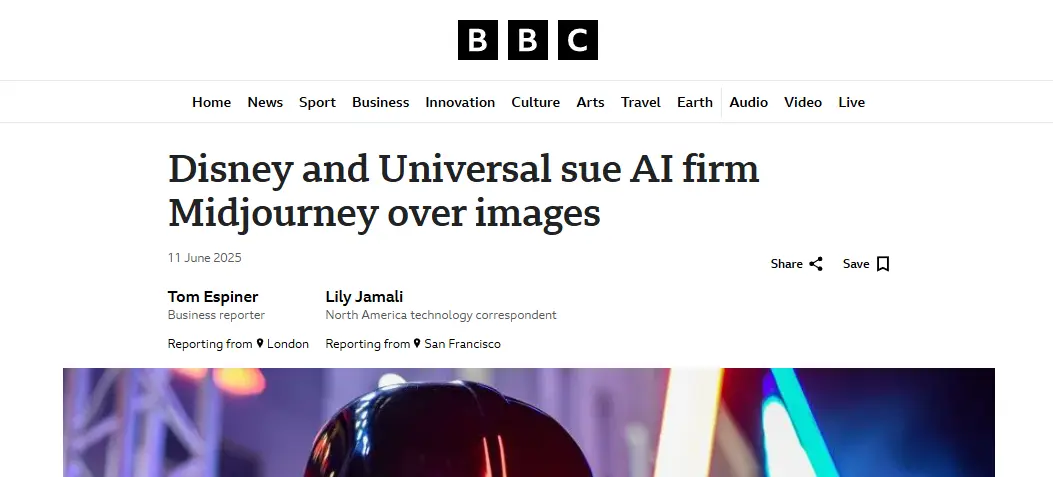Open the Home menu item
Image resolution: width=1053 pixels, height=477 pixels.
212,102
